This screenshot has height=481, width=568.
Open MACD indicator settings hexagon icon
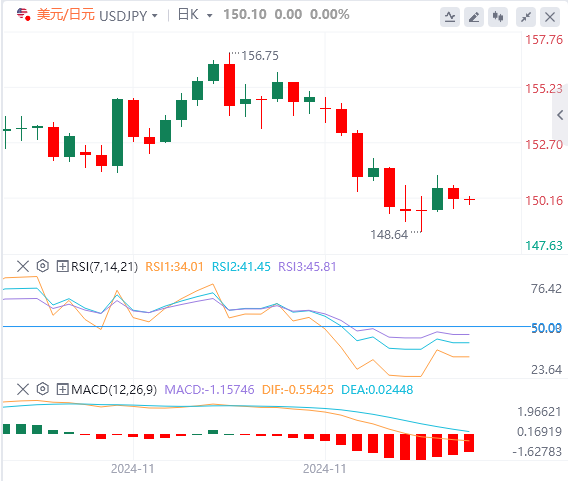tap(43, 389)
